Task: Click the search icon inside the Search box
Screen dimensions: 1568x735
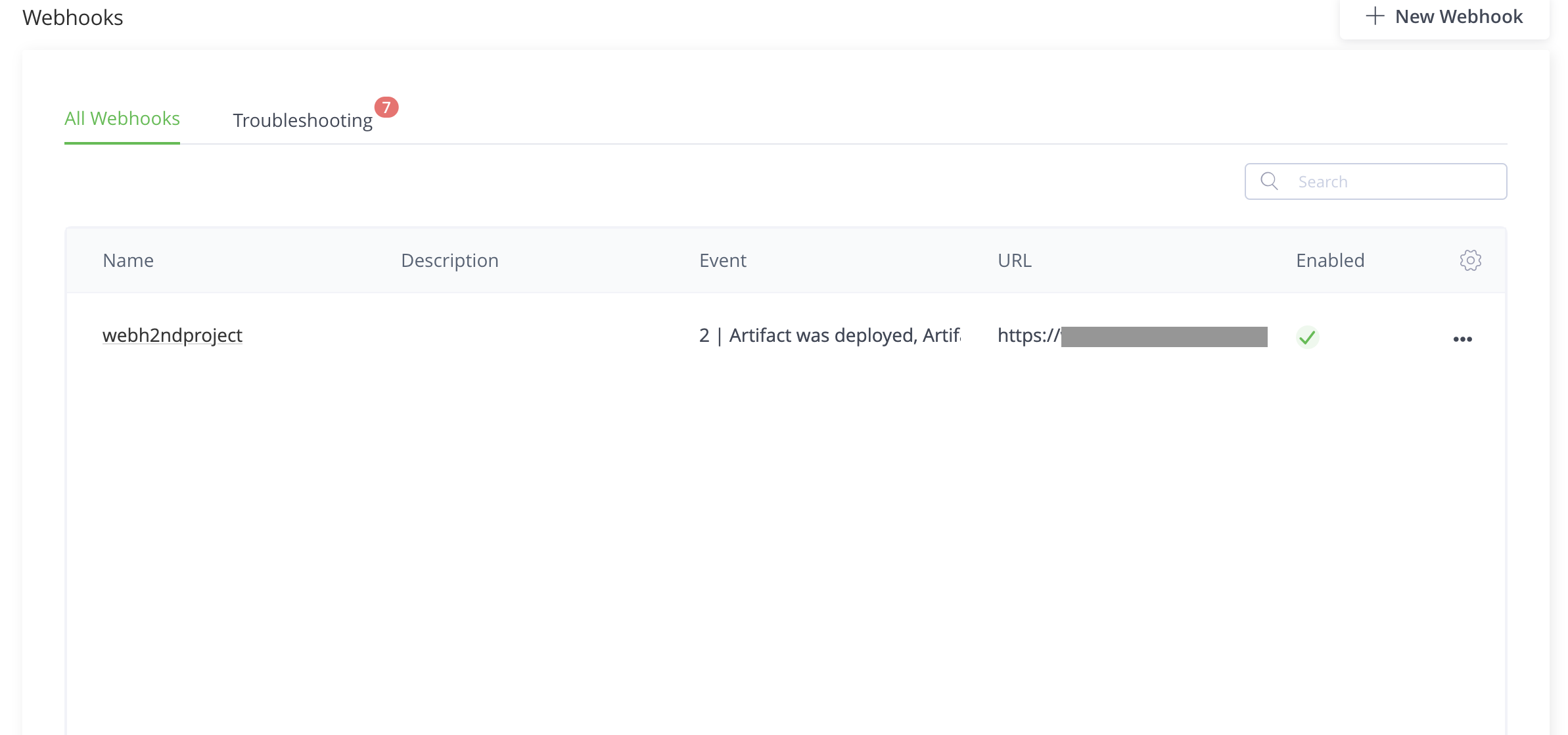Action: pos(1269,180)
